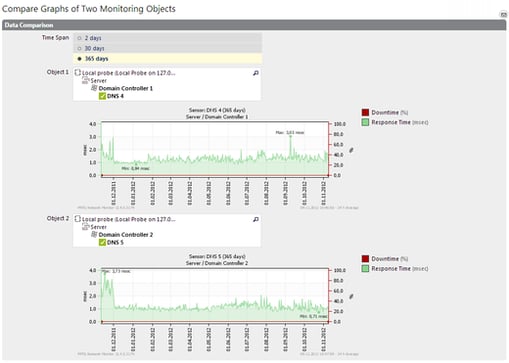Select the 30 days time span
The width and height of the screenshot is (509, 363).
pos(168,48)
